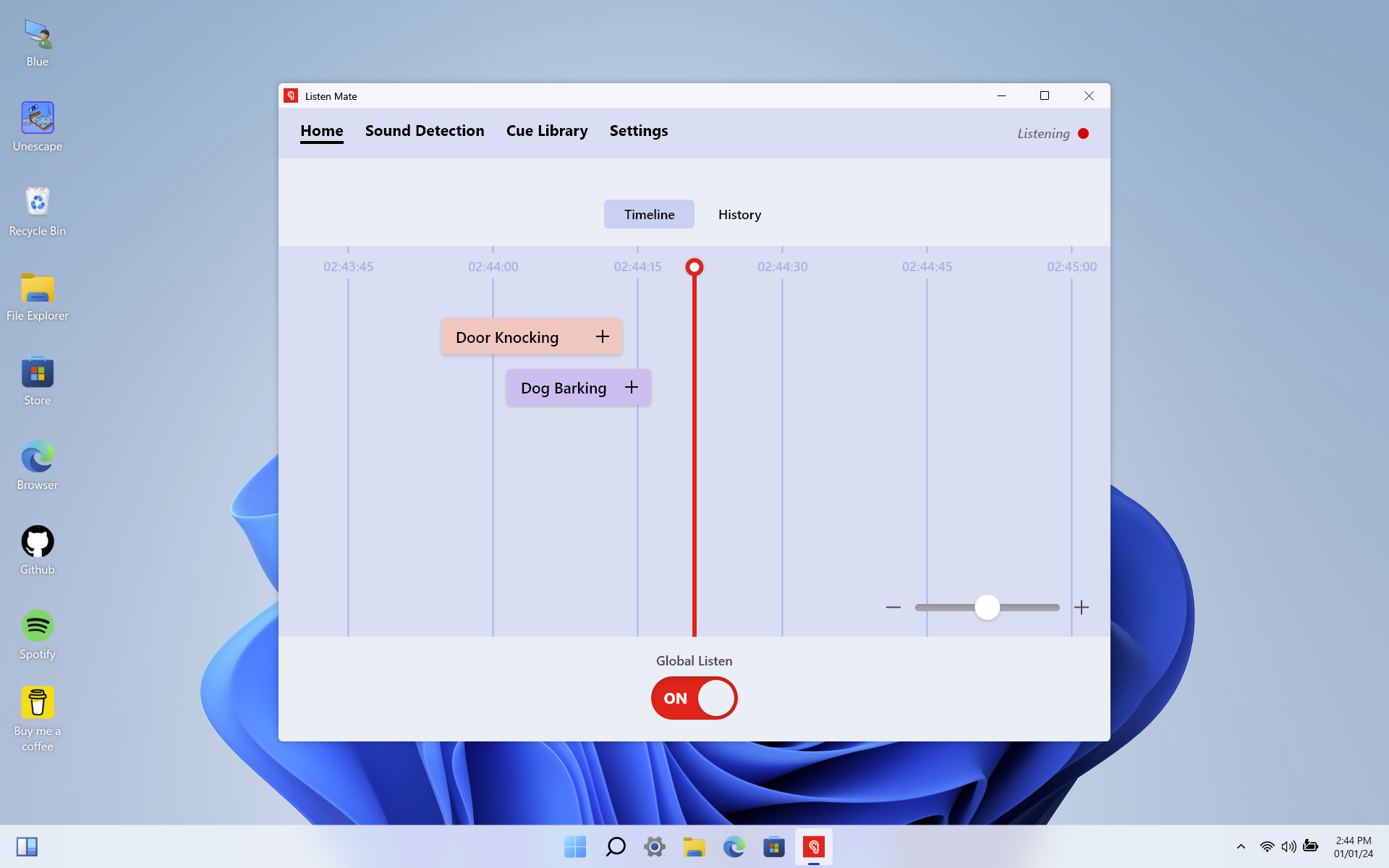Image resolution: width=1389 pixels, height=868 pixels.
Task: Open the Github desktop icon
Action: point(38,542)
